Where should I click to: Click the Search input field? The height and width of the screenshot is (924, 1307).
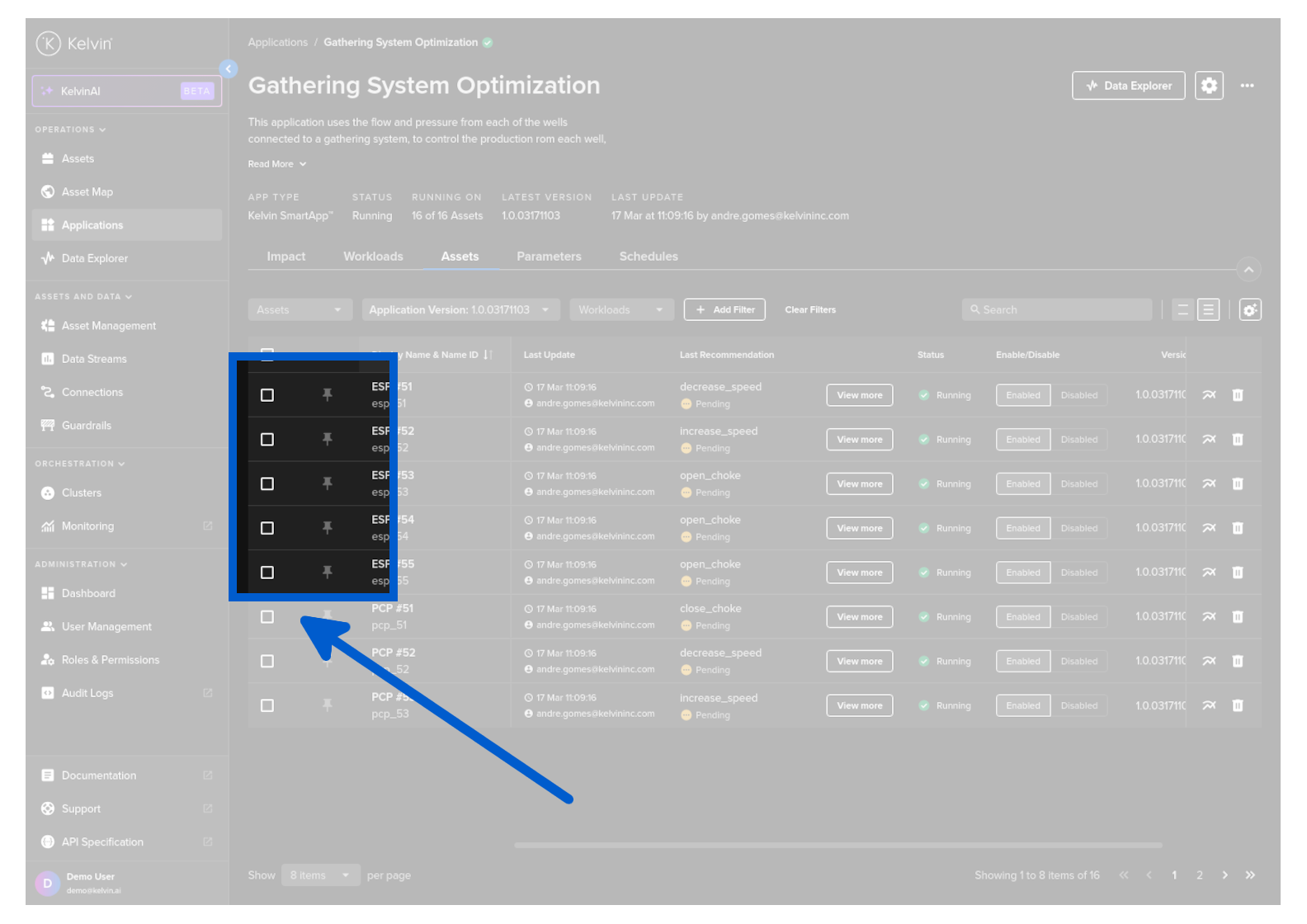point(1056,310)
